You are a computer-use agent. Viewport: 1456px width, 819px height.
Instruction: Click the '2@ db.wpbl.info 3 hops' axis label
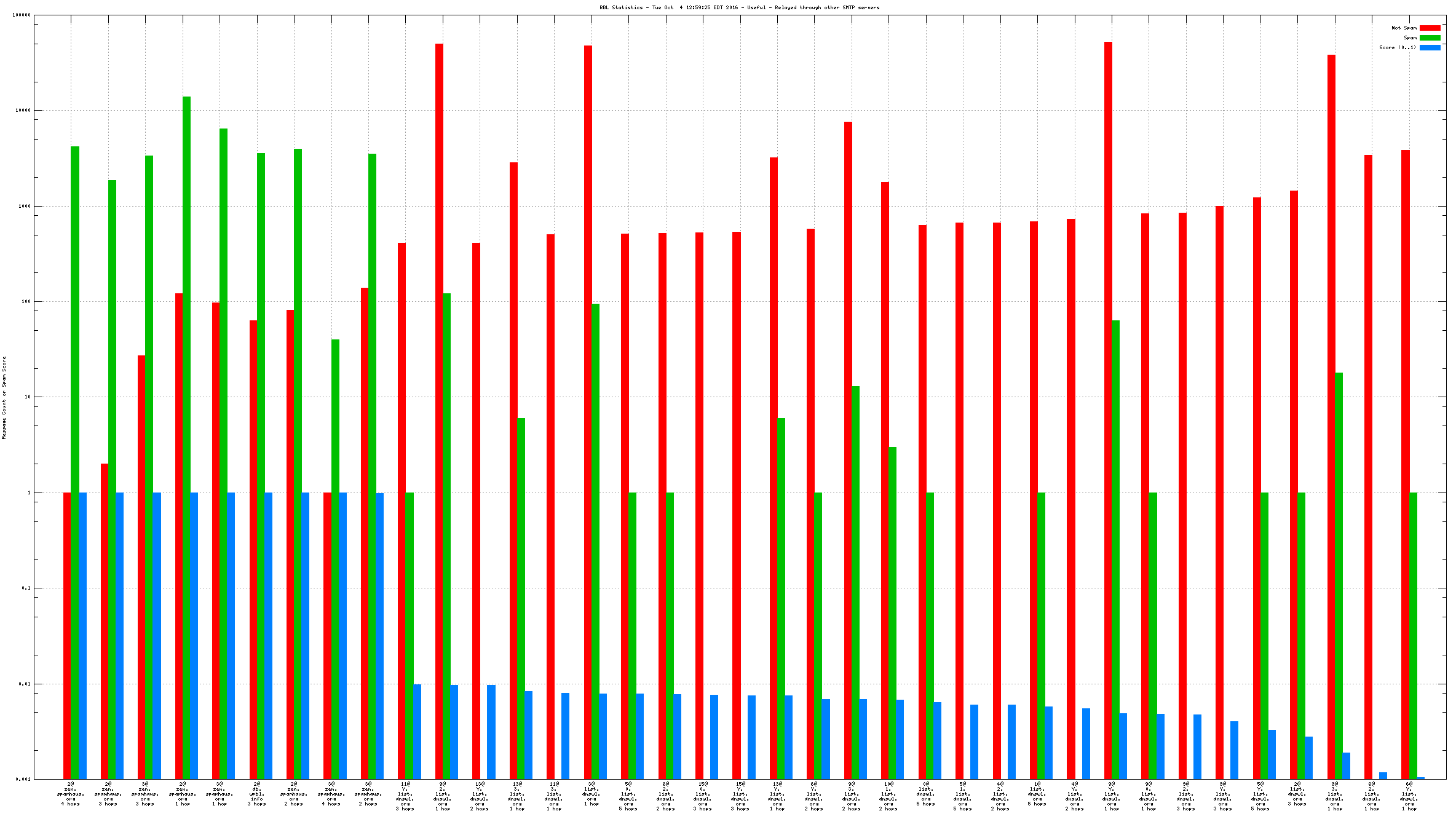coord(257,794)
